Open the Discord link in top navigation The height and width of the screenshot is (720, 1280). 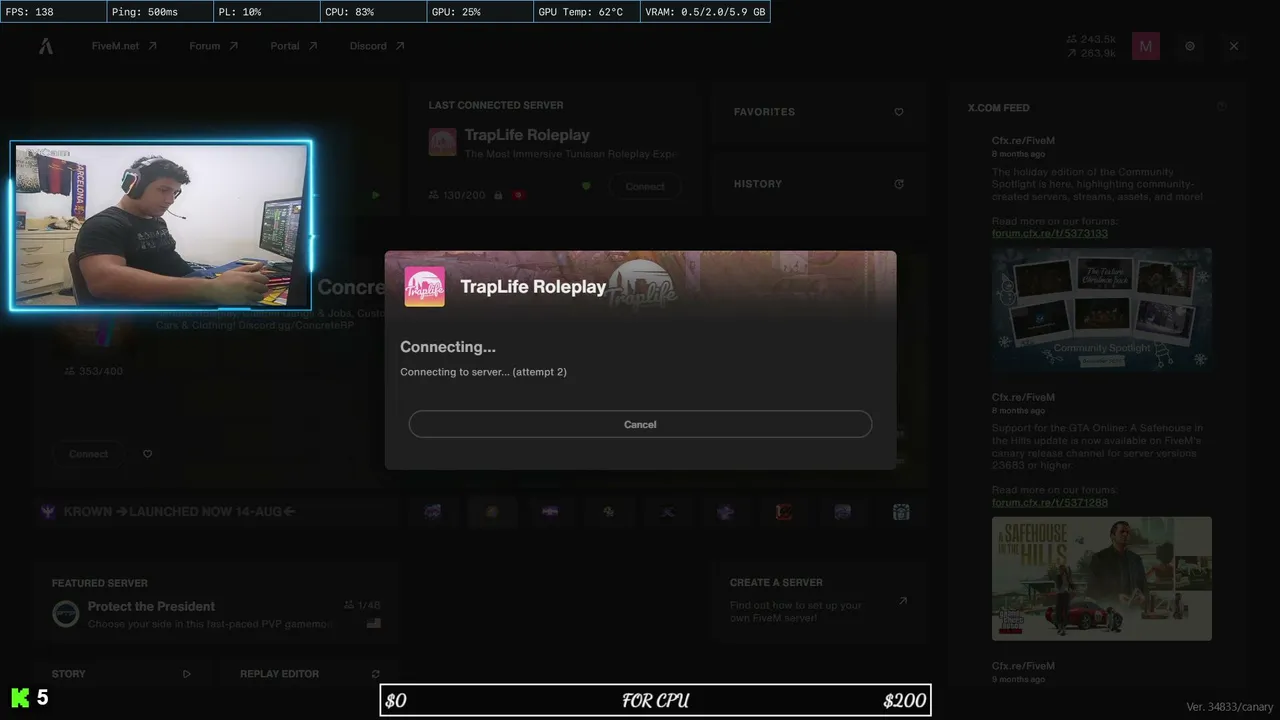pyautogui.click(x=377, y=46)
